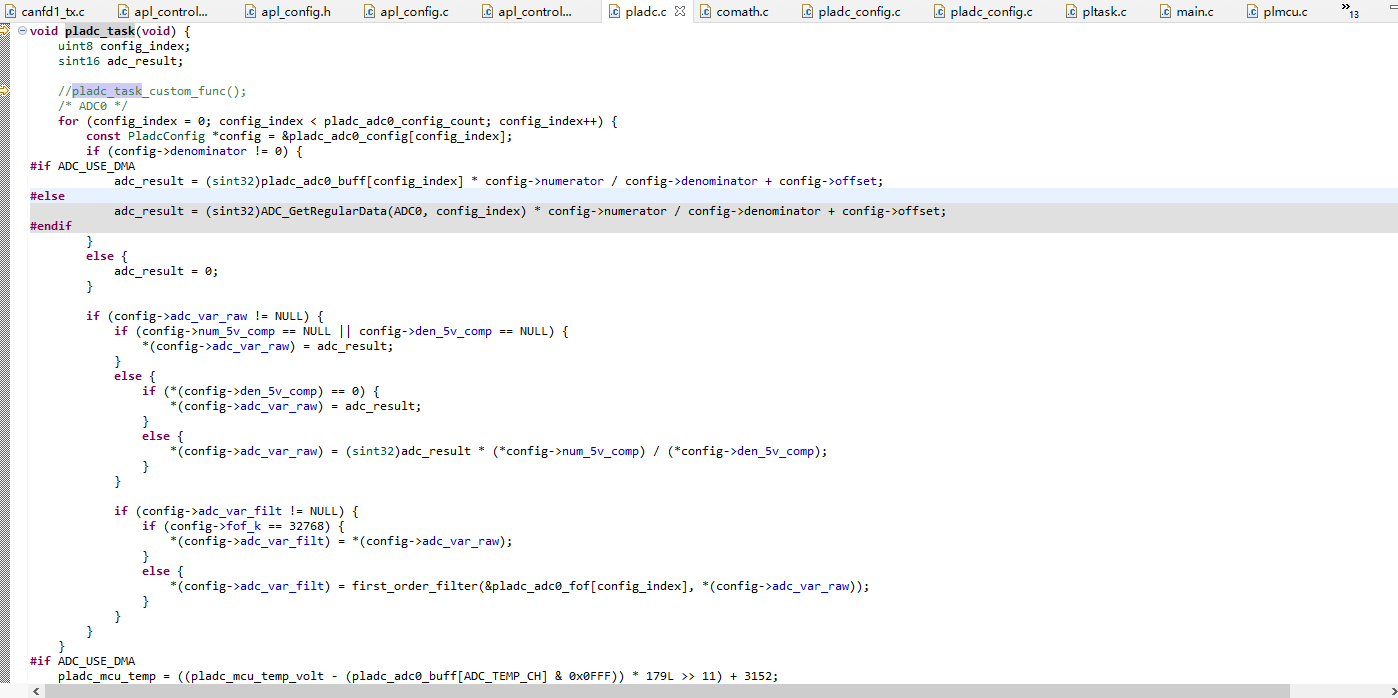
Task: Click the file icon on the pltask.c tab
Action: tap(1071, 12)
